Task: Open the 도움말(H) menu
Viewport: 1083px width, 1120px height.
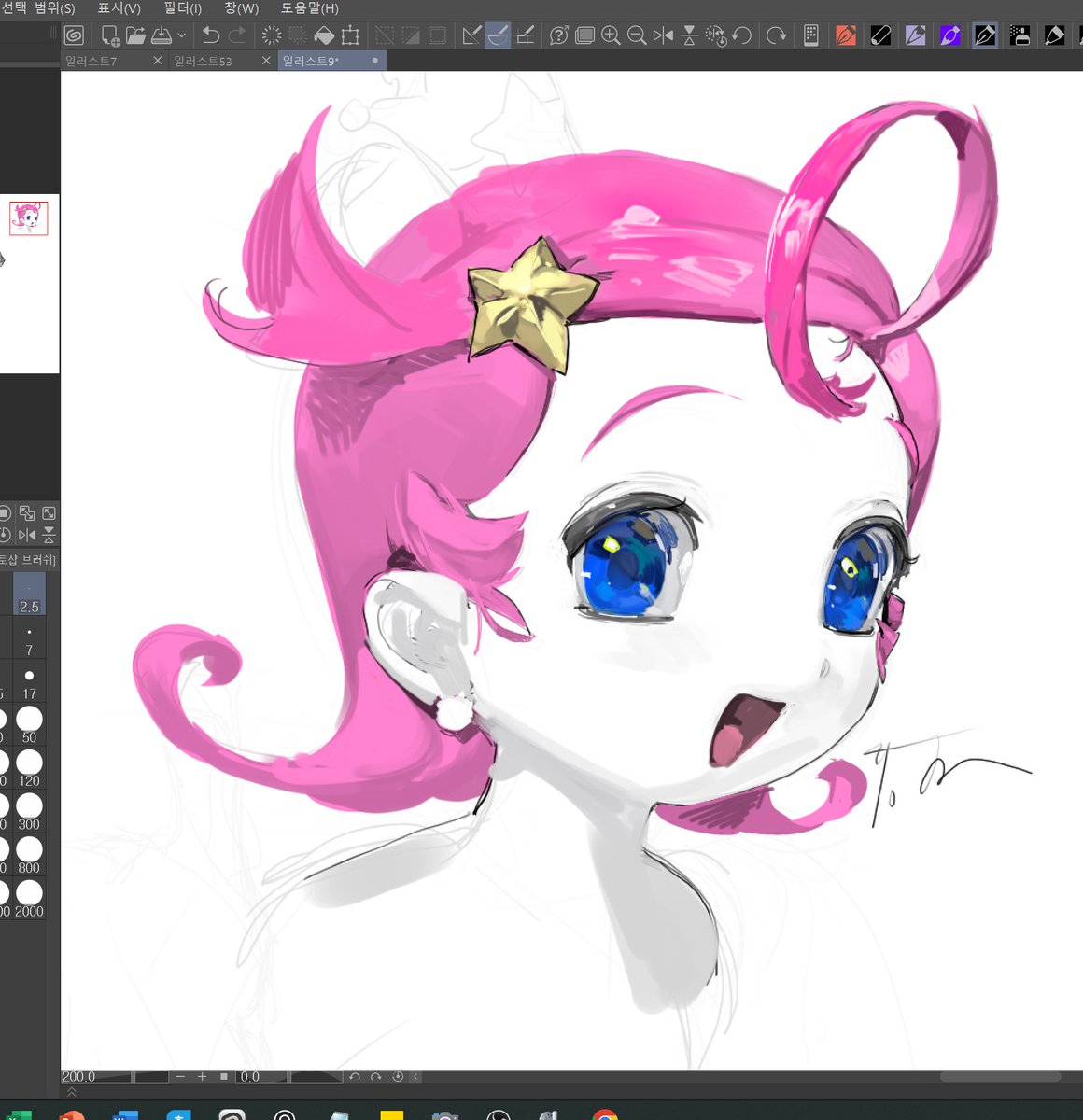Action: click(x=309, y=8)
